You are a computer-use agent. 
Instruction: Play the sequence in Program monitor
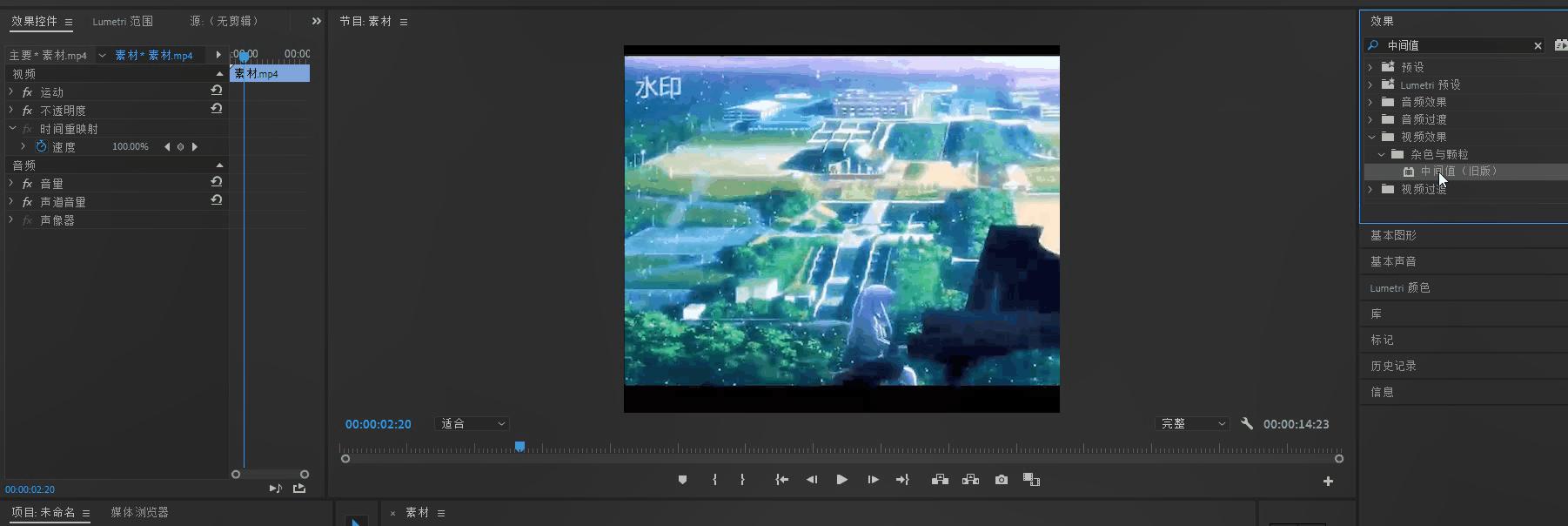pyautogui.click(x=841, y=480)
